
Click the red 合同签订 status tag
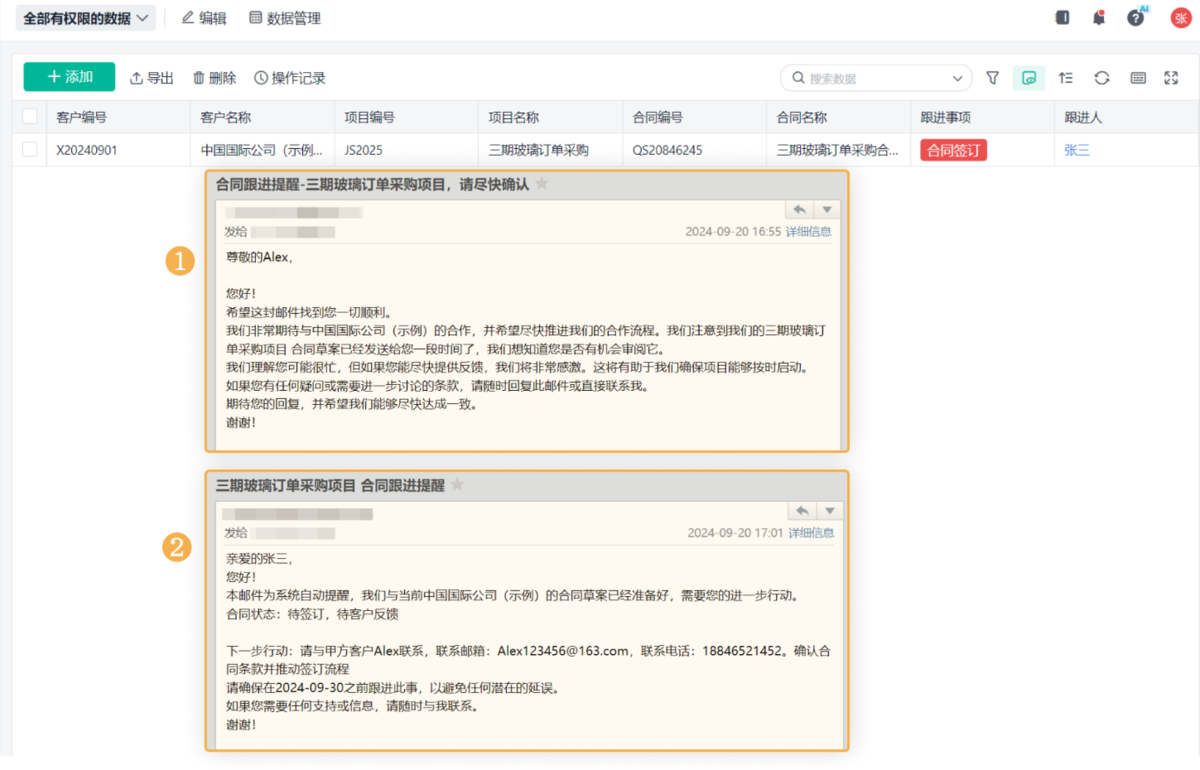953,150
